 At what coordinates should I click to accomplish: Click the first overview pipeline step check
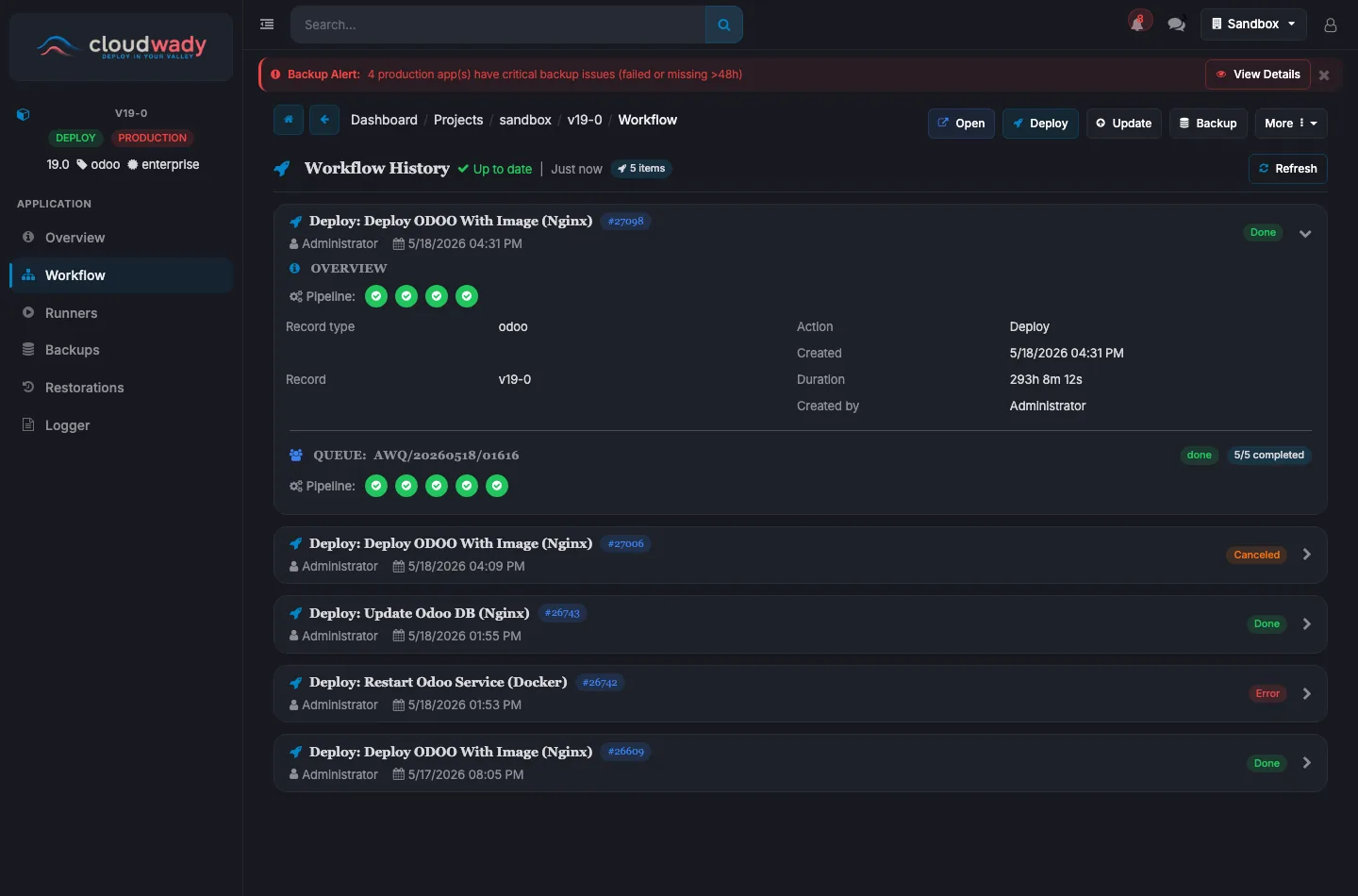click(376, 296)
